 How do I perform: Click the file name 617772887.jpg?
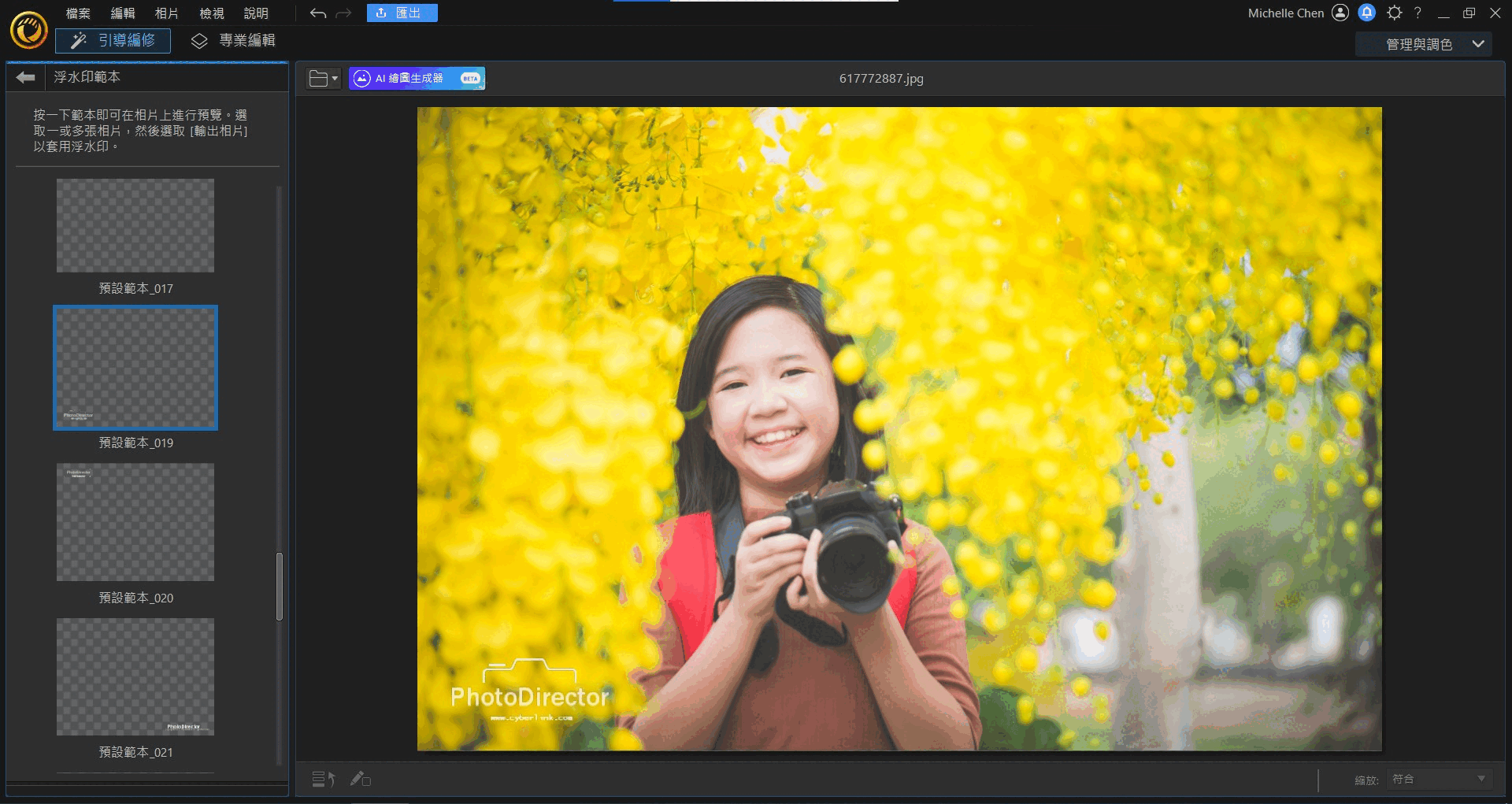click(881, 79)
